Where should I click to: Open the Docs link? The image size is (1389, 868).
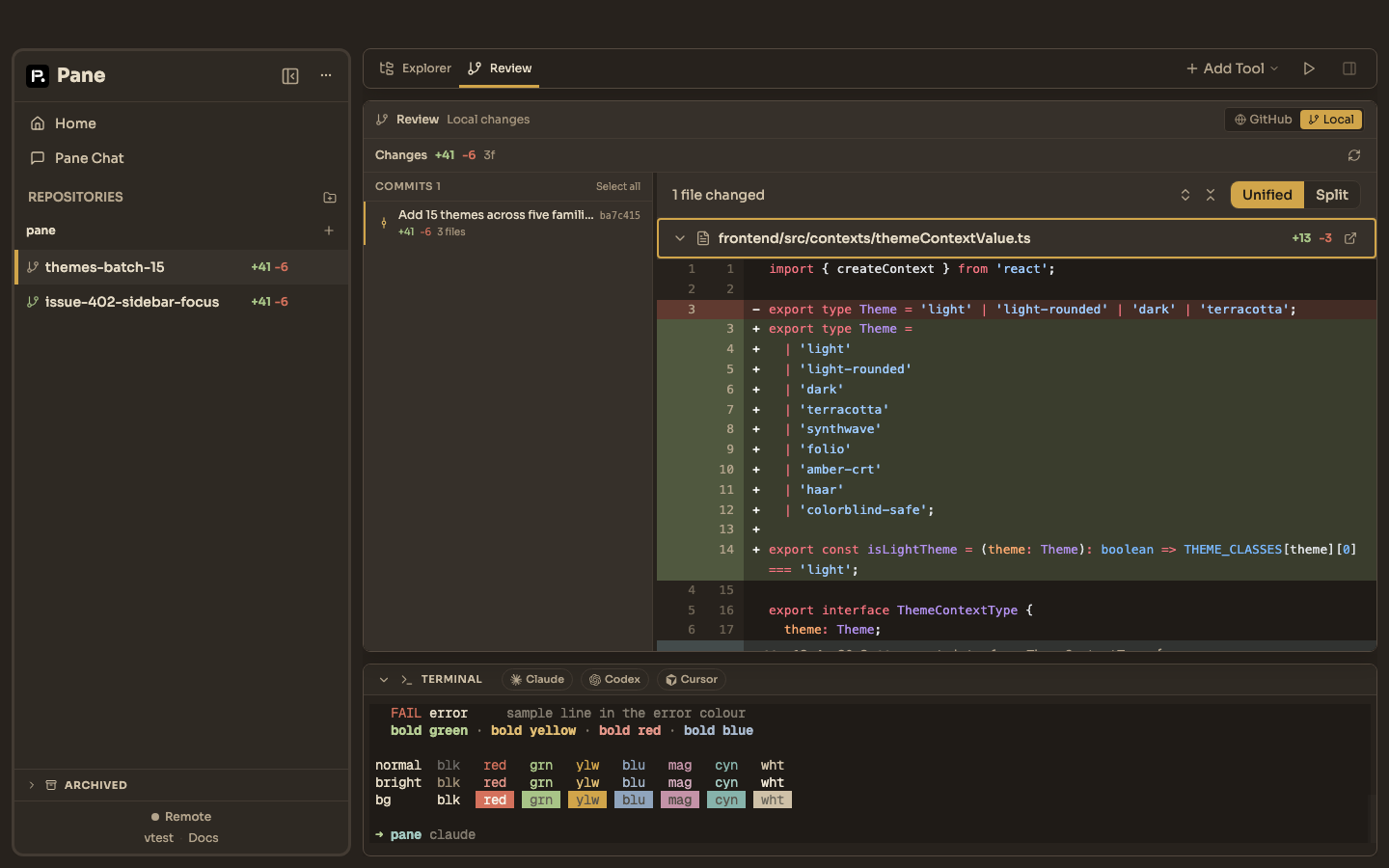click(x=204, y=838)
